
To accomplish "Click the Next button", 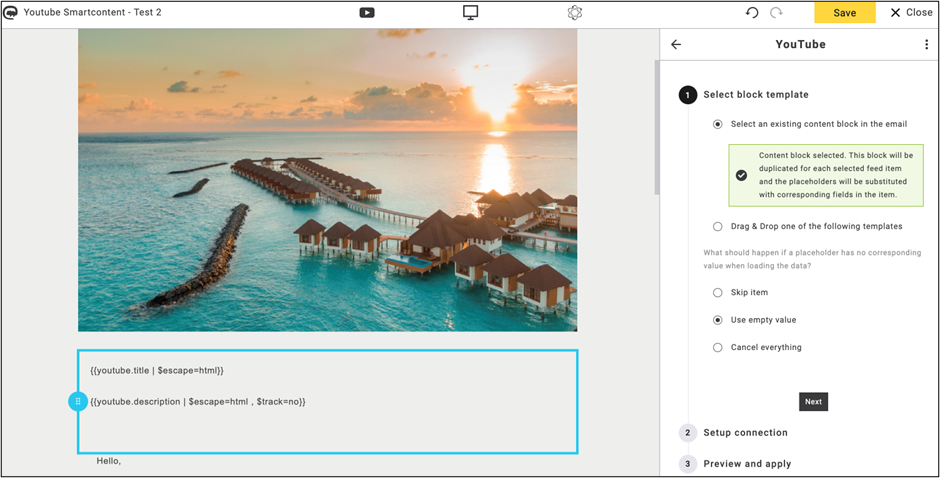I will [x=814, y=402].
